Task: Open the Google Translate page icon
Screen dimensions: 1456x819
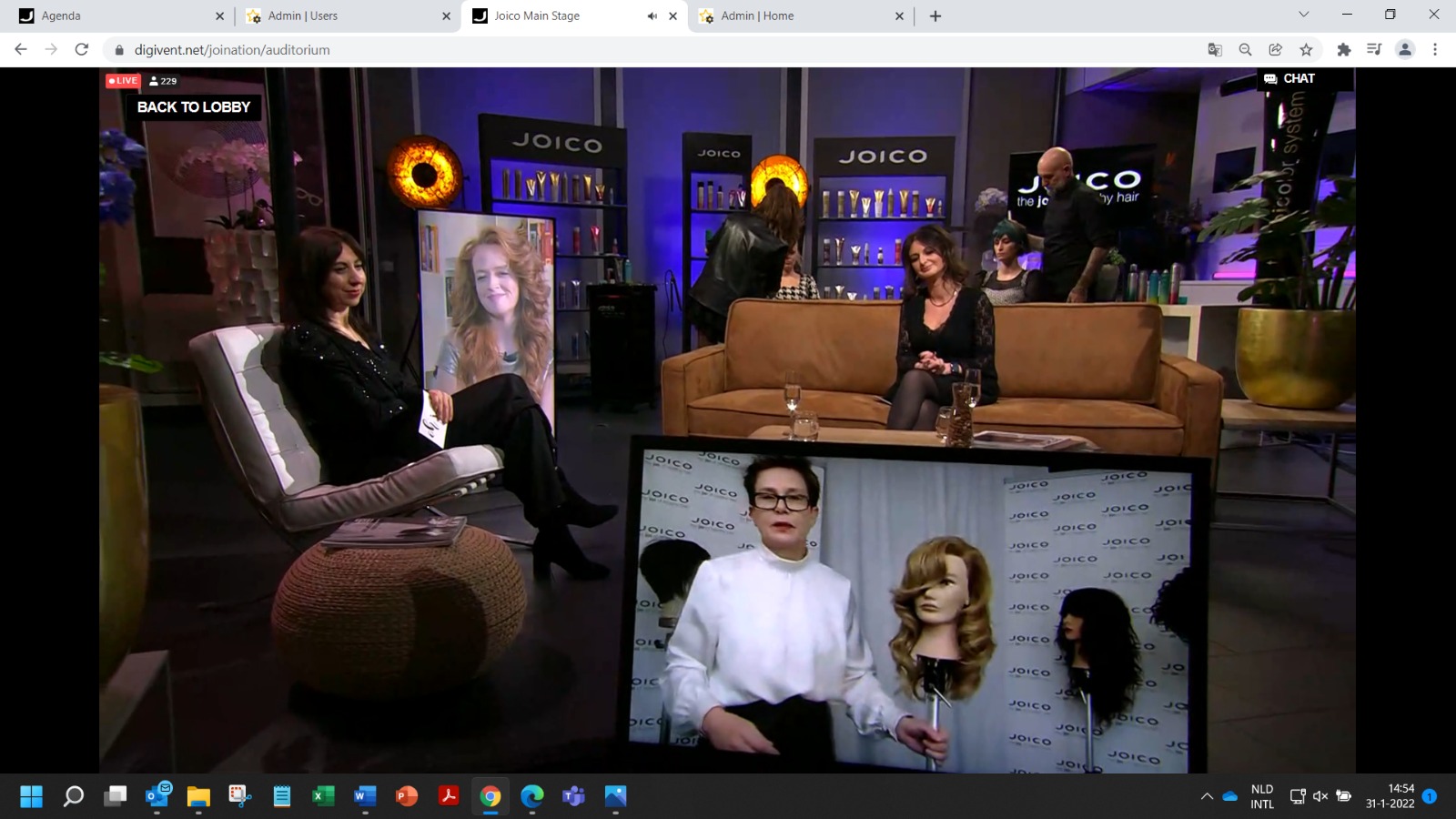Action: point(1215,50)
